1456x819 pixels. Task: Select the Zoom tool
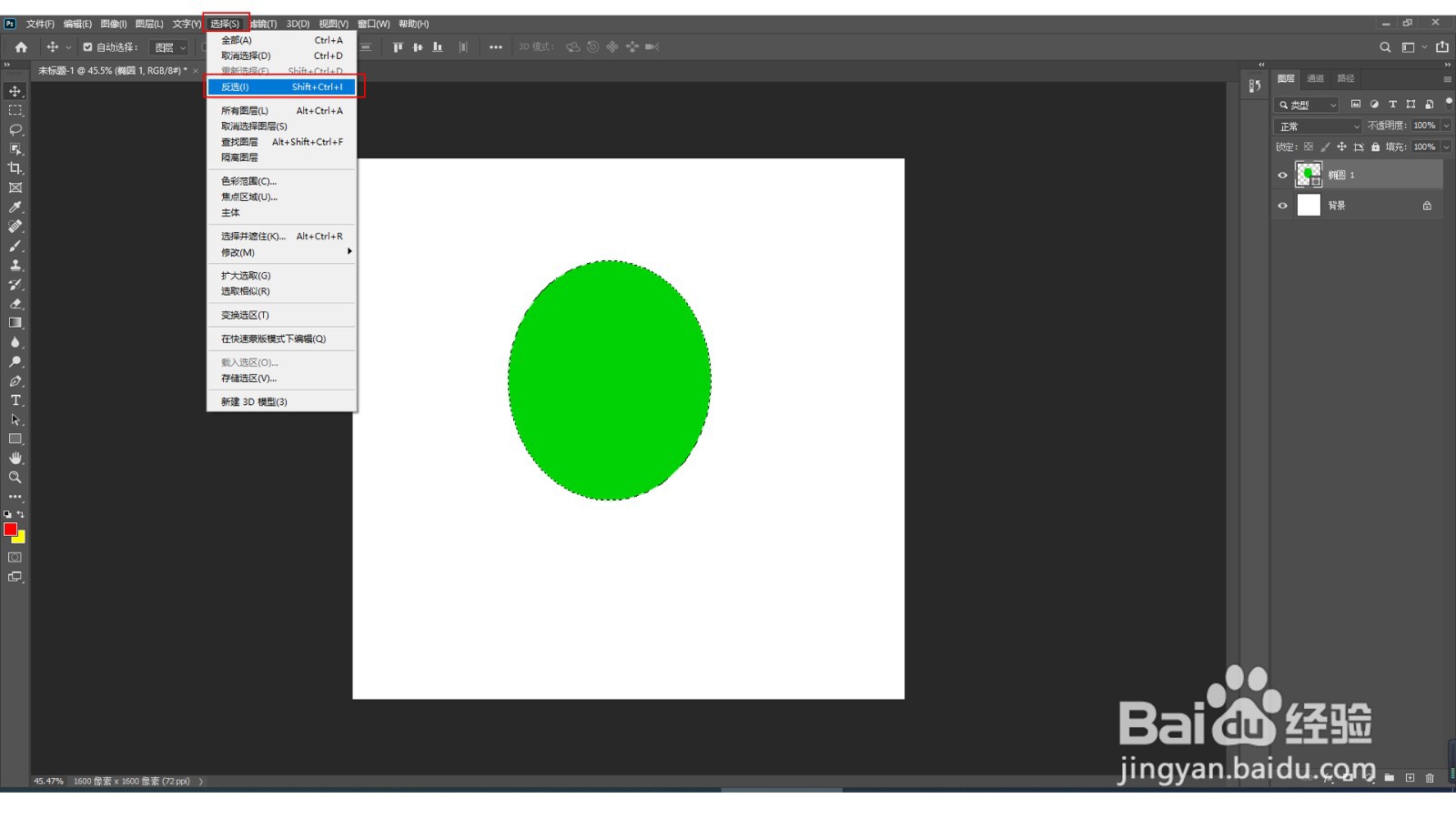[15, 477]
